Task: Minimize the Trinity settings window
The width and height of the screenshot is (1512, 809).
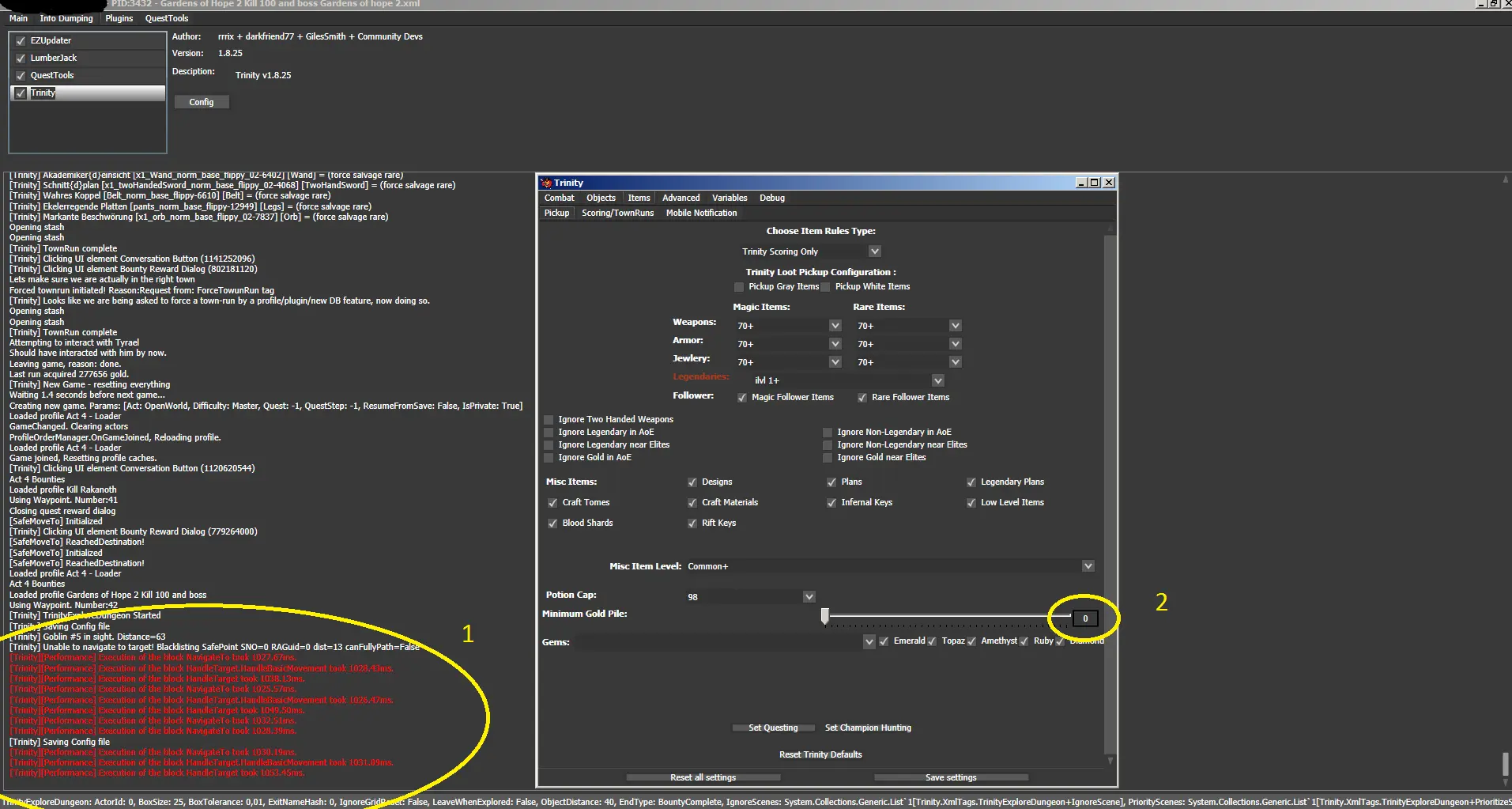Action: pyautogui.click(x=1081, y=183)
